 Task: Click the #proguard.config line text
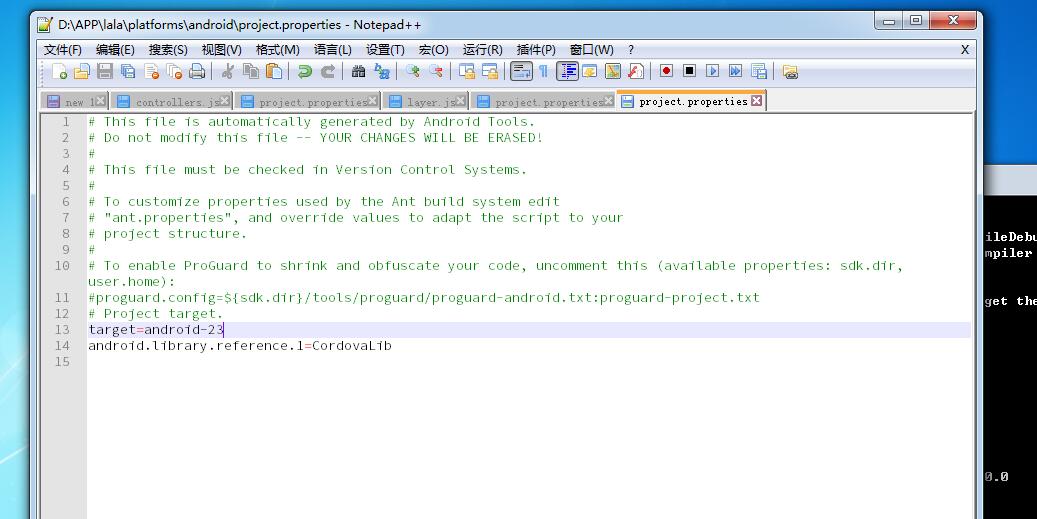point(424,298)
